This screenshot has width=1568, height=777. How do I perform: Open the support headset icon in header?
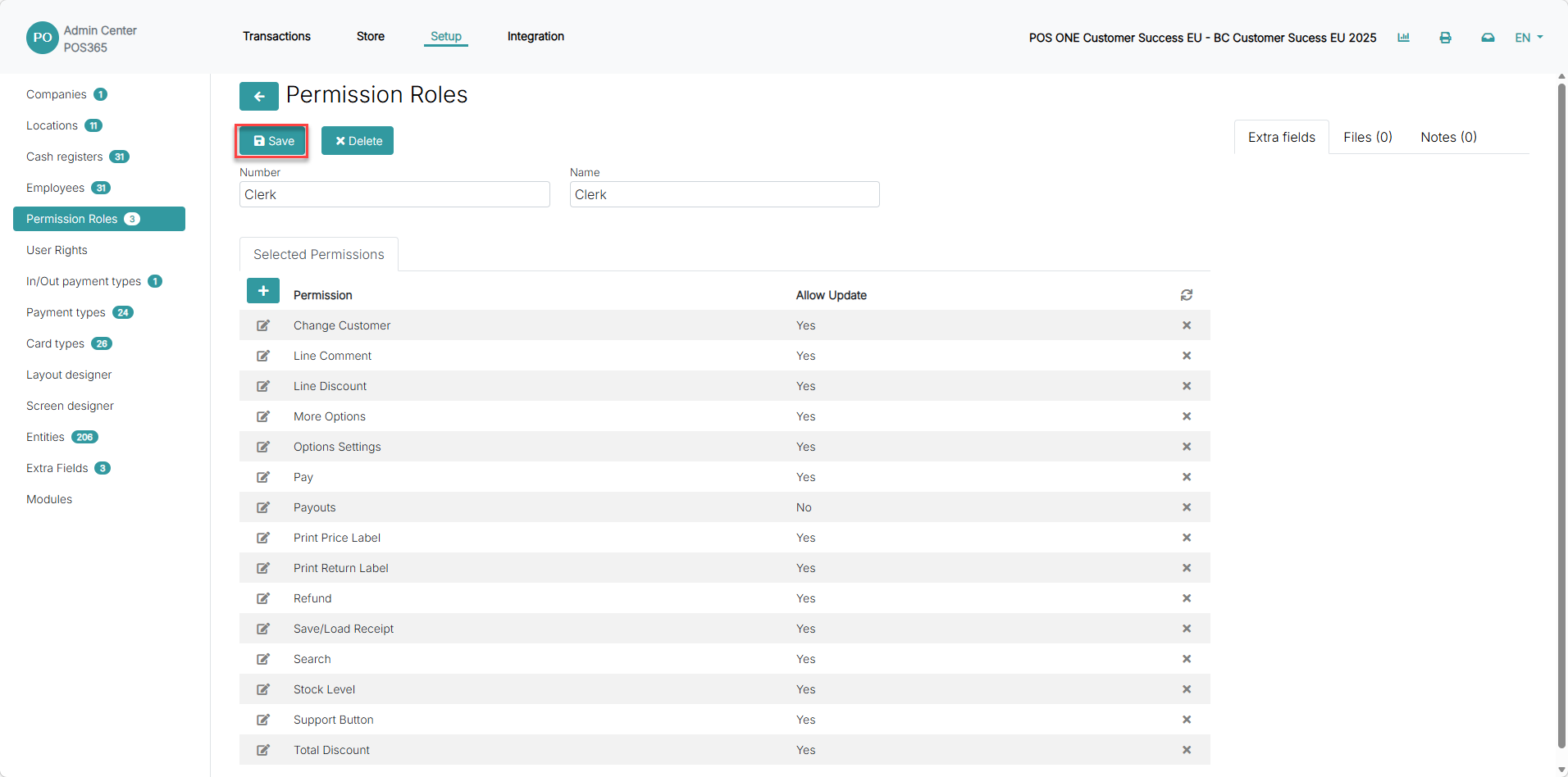pos(1488,38)
